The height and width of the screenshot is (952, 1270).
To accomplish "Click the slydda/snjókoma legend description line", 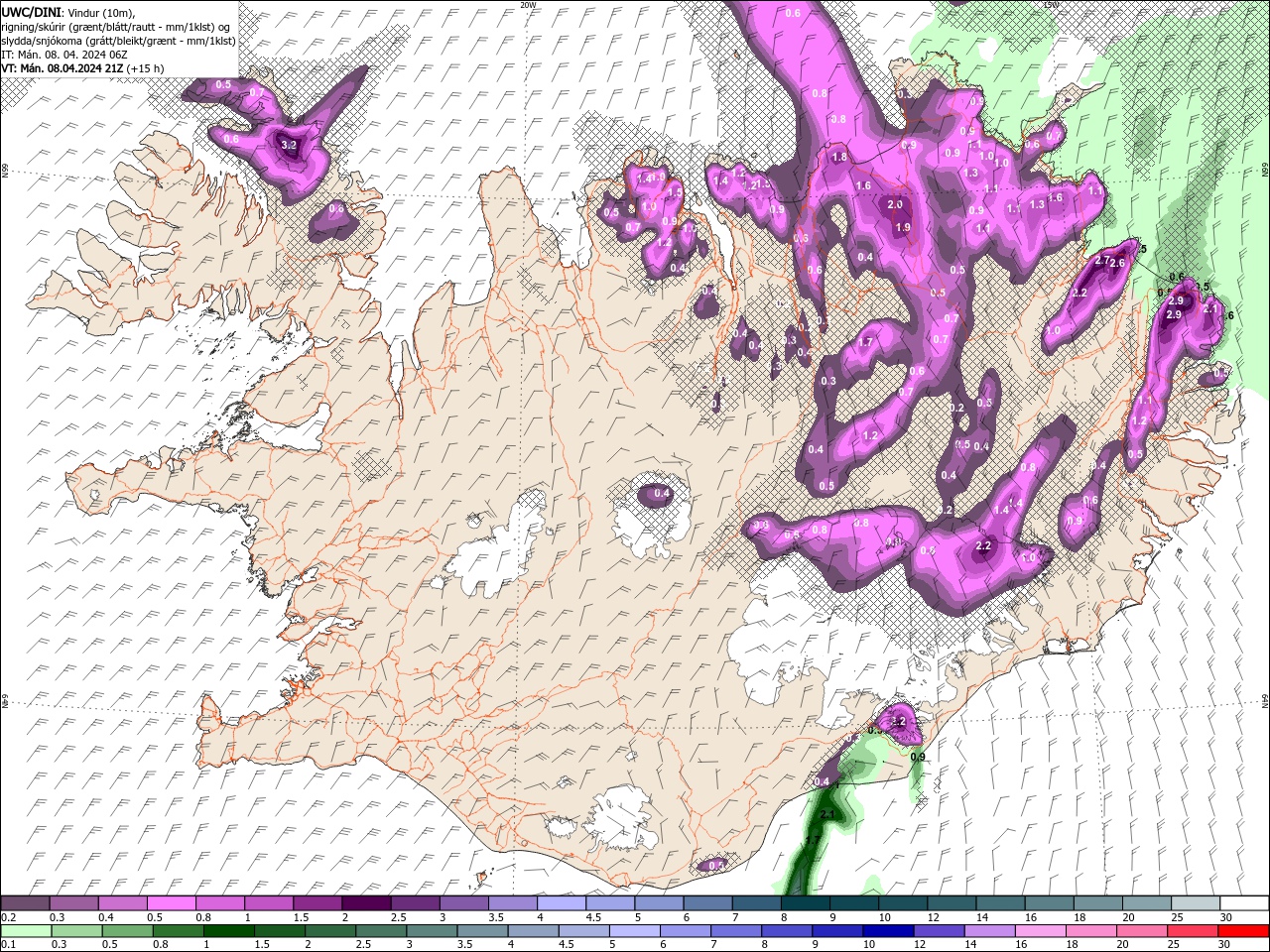I will point(118,40).
